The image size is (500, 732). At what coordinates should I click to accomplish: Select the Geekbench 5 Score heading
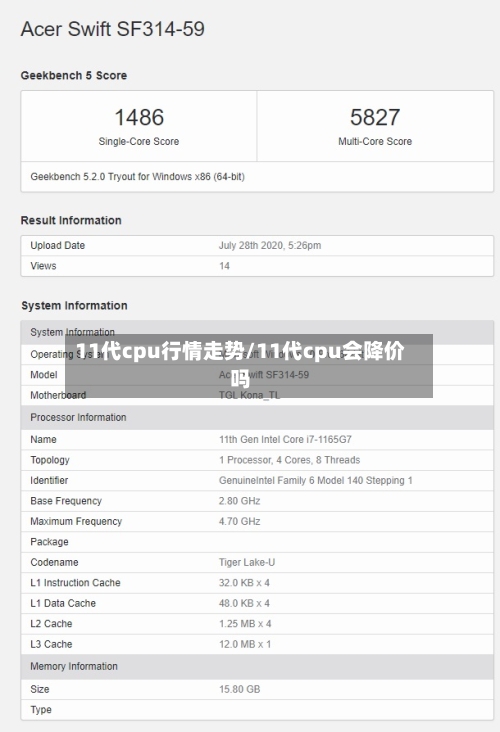coord(74,75)
